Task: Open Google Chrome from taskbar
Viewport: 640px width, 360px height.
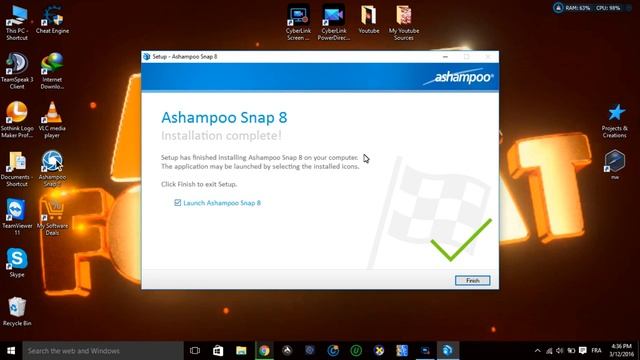Action: click(x=264, y=351)
